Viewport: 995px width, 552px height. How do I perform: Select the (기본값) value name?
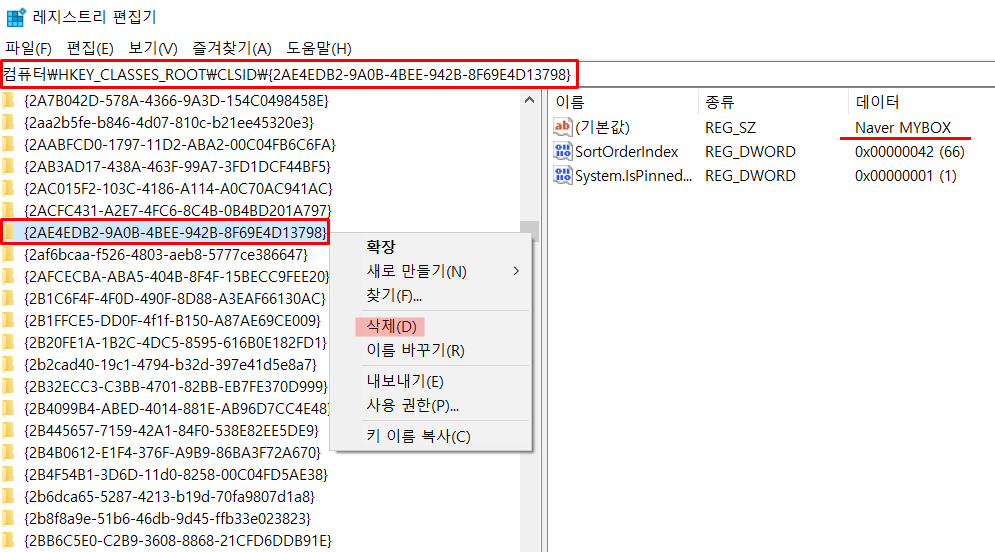coord(602,128)
